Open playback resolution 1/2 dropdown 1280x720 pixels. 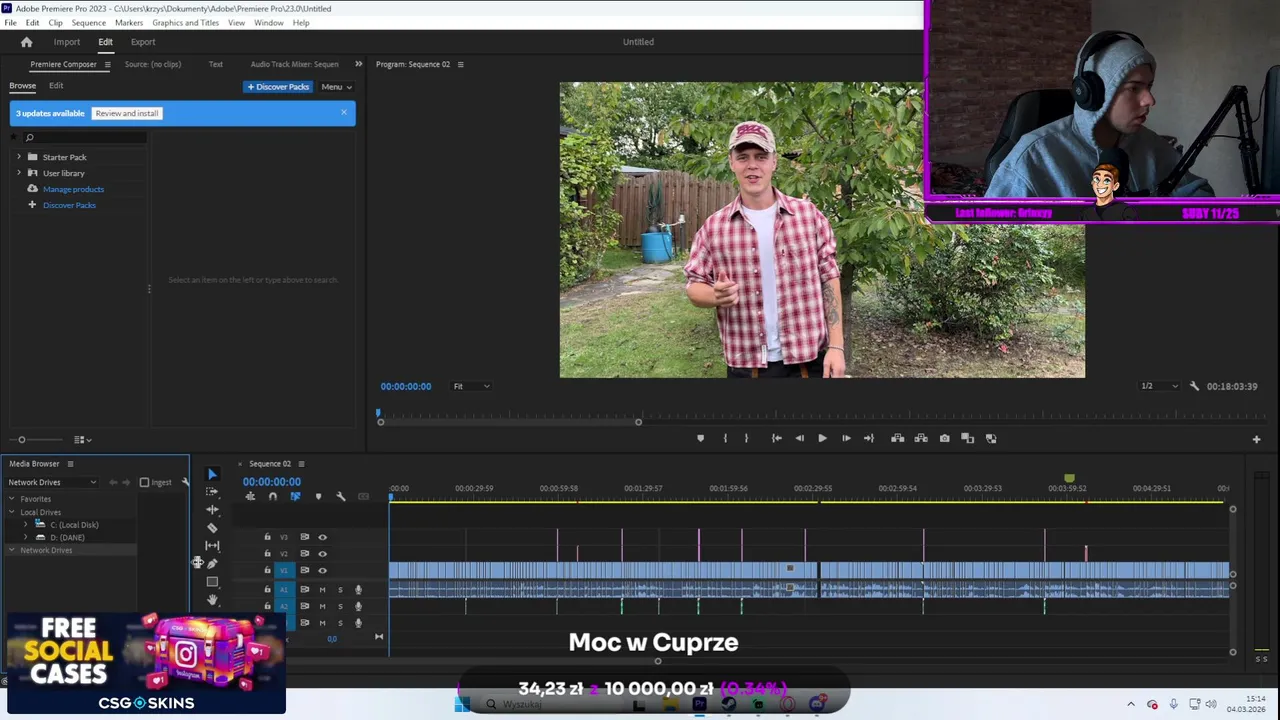point(1160,386)
